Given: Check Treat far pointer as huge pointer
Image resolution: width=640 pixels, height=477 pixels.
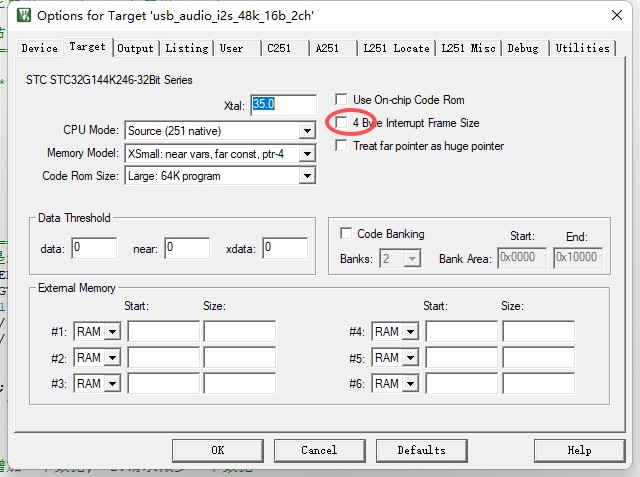Looking at the screenshot, I should click(x=341, y=146).
